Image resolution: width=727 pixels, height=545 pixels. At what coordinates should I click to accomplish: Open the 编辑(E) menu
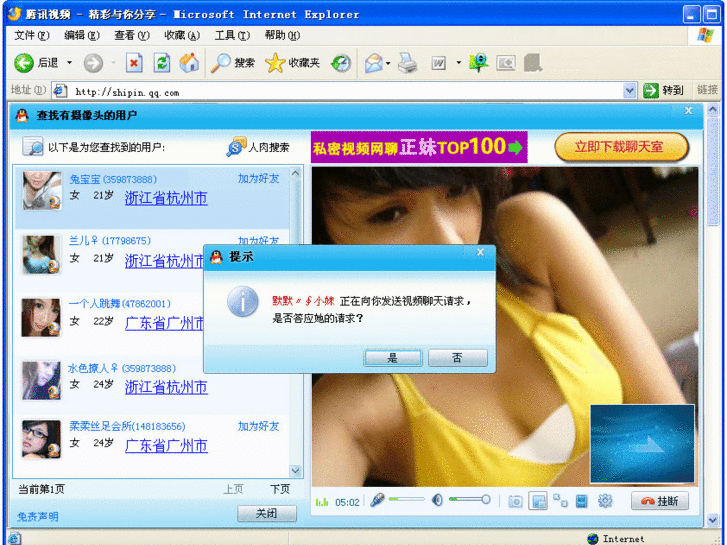(82, 35)
